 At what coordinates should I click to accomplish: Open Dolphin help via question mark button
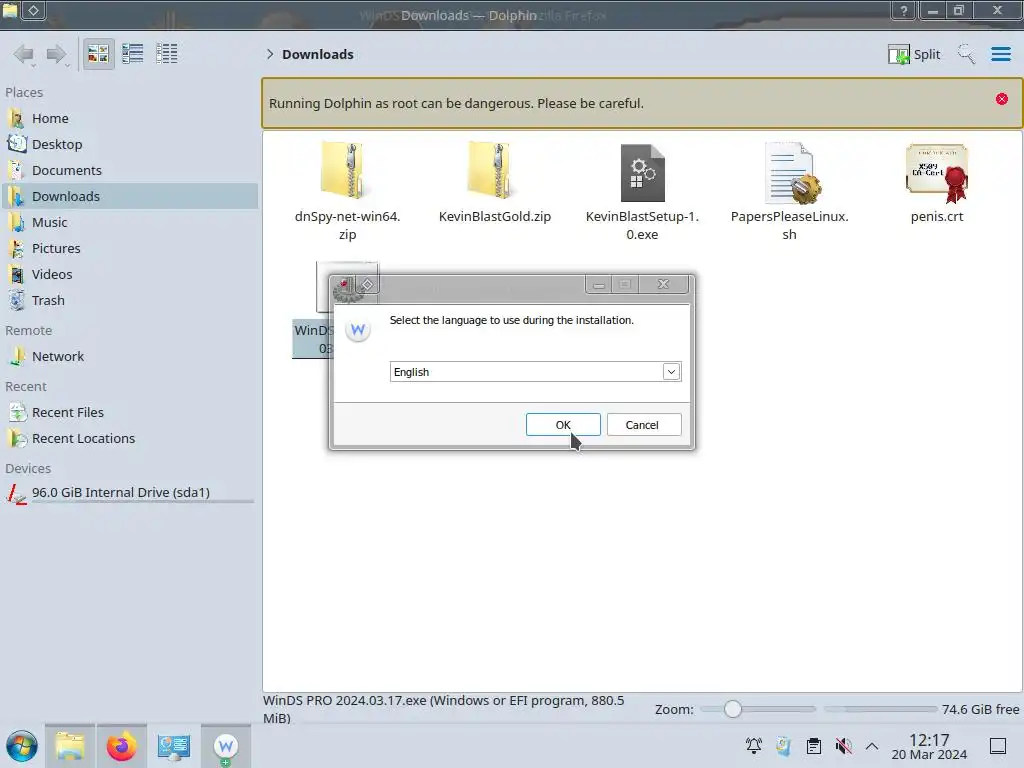point(904,10)
